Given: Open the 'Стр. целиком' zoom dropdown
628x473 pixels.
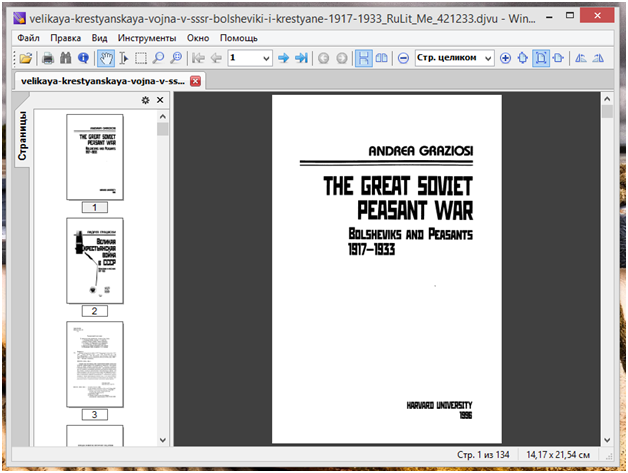Looking at the screenshot, I should click(x=488, y=58).
